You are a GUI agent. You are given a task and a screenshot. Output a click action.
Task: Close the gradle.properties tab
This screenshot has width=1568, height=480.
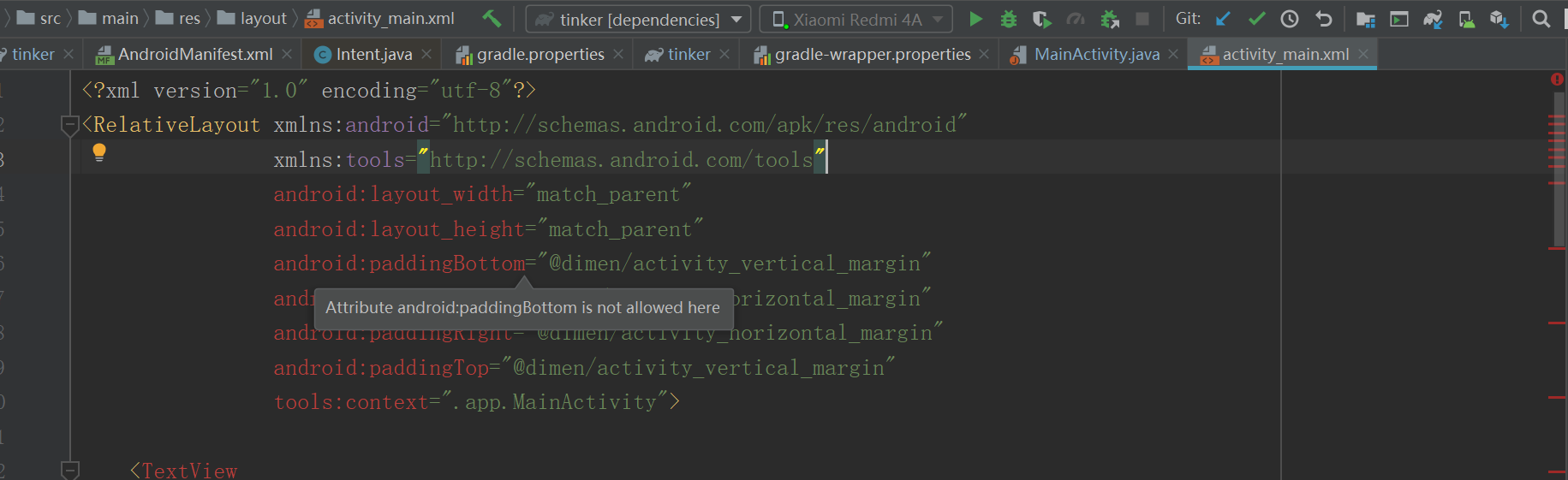(x=618, y=54)
